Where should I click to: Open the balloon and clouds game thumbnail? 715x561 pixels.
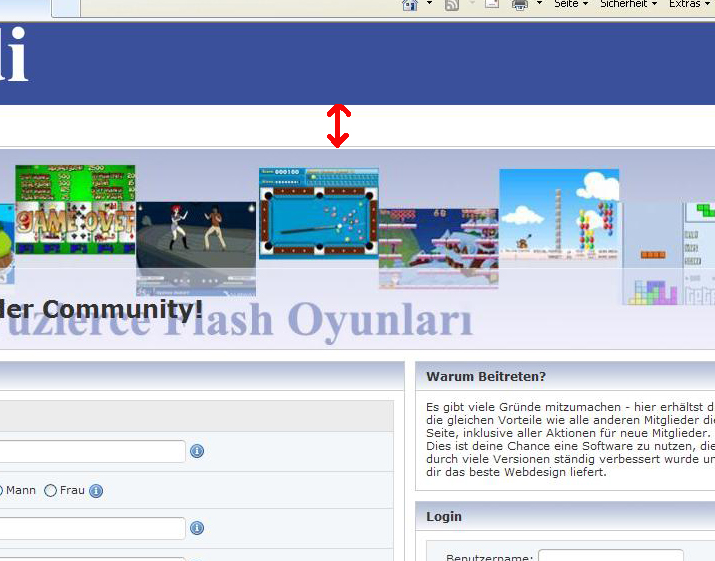point(559,215)
